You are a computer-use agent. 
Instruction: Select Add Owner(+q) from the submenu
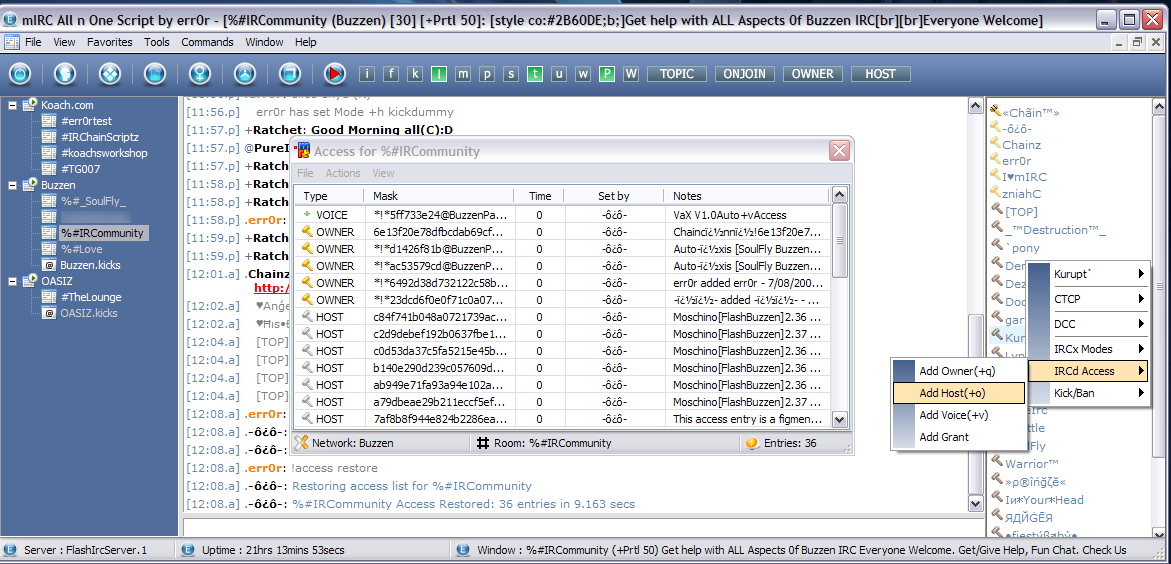tap(959, 371)
